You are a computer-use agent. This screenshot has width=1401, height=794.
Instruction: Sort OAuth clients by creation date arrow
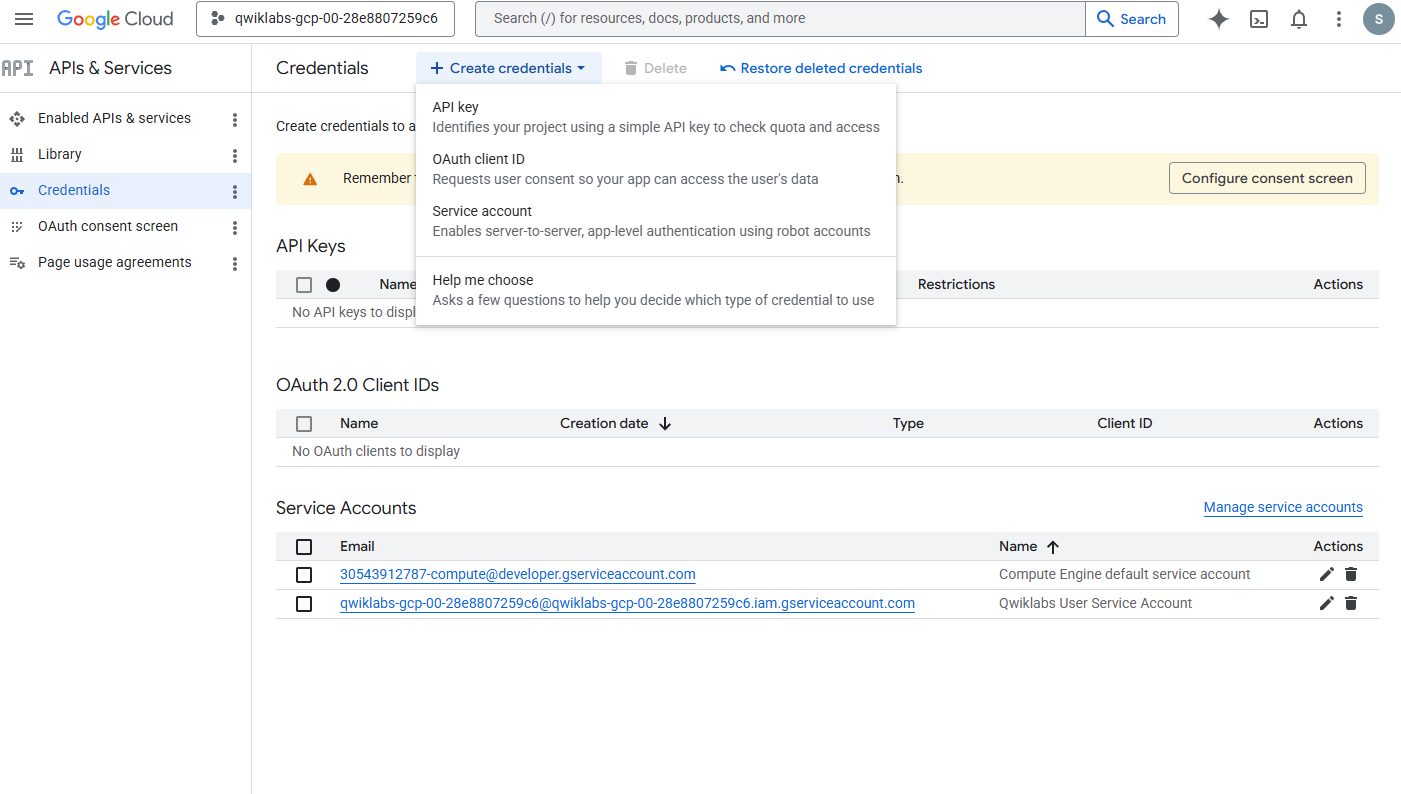tap(665, 424)
